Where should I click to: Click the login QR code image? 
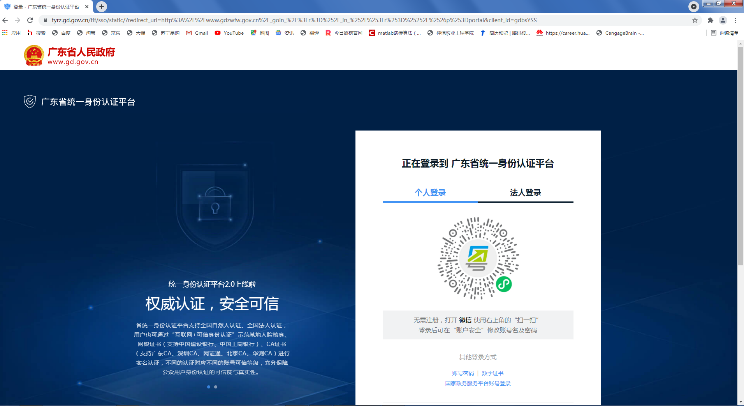click(x=478, y=258)
